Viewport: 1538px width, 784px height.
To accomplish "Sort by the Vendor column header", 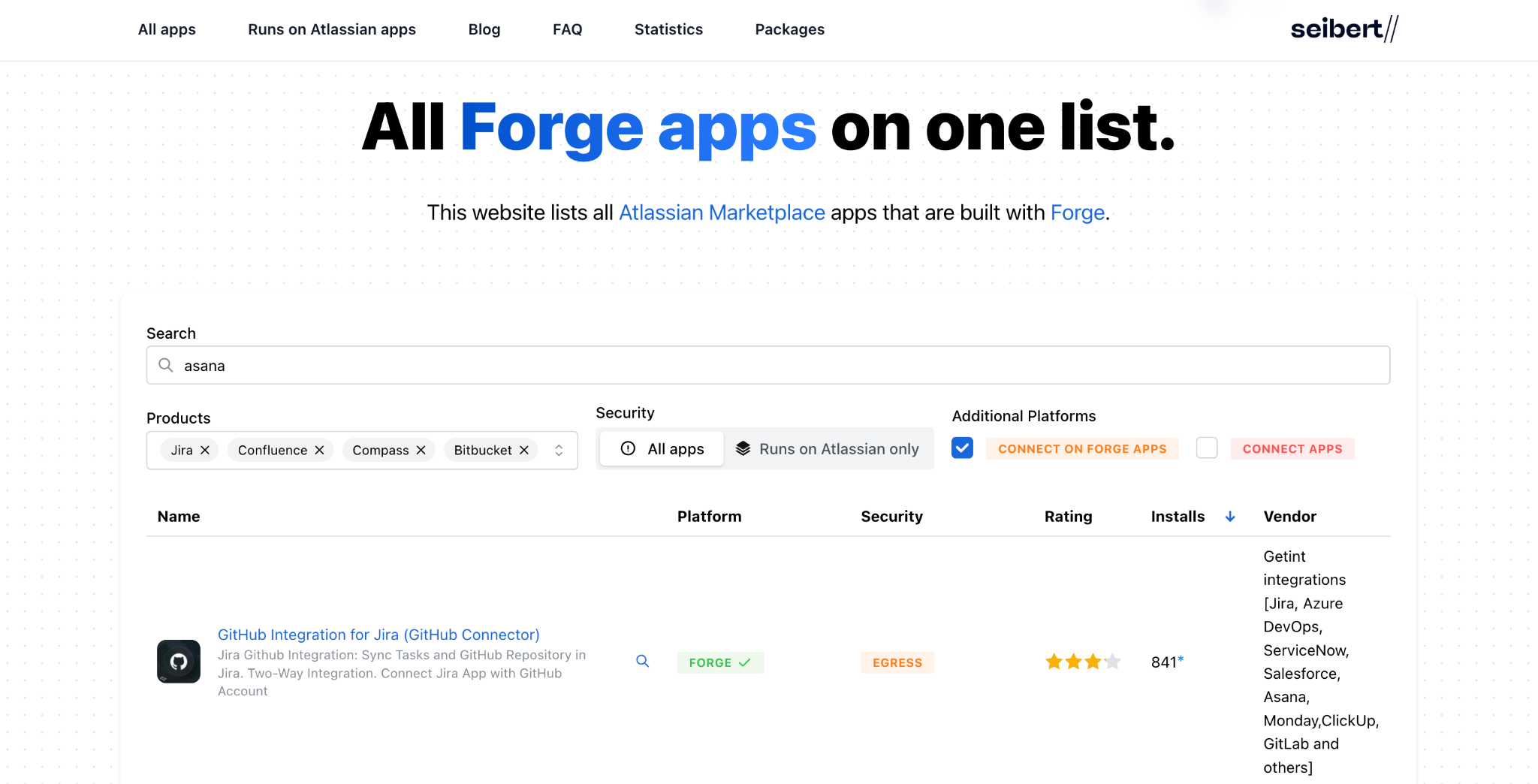I will (1290, 517).
